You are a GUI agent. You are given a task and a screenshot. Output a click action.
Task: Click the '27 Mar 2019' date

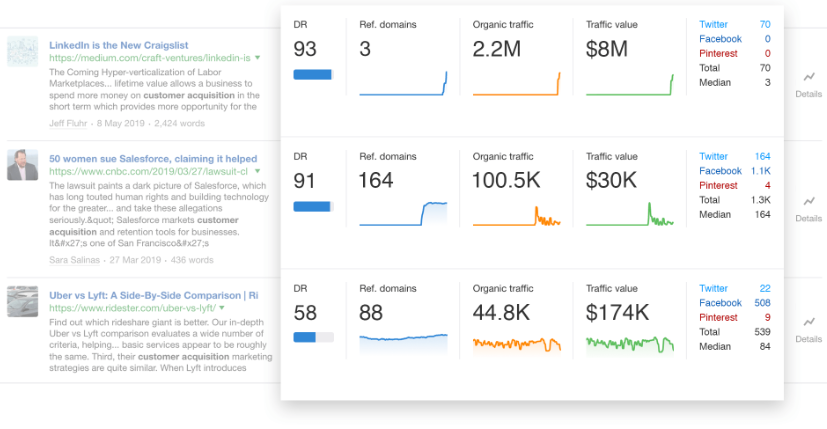[135, 260]
